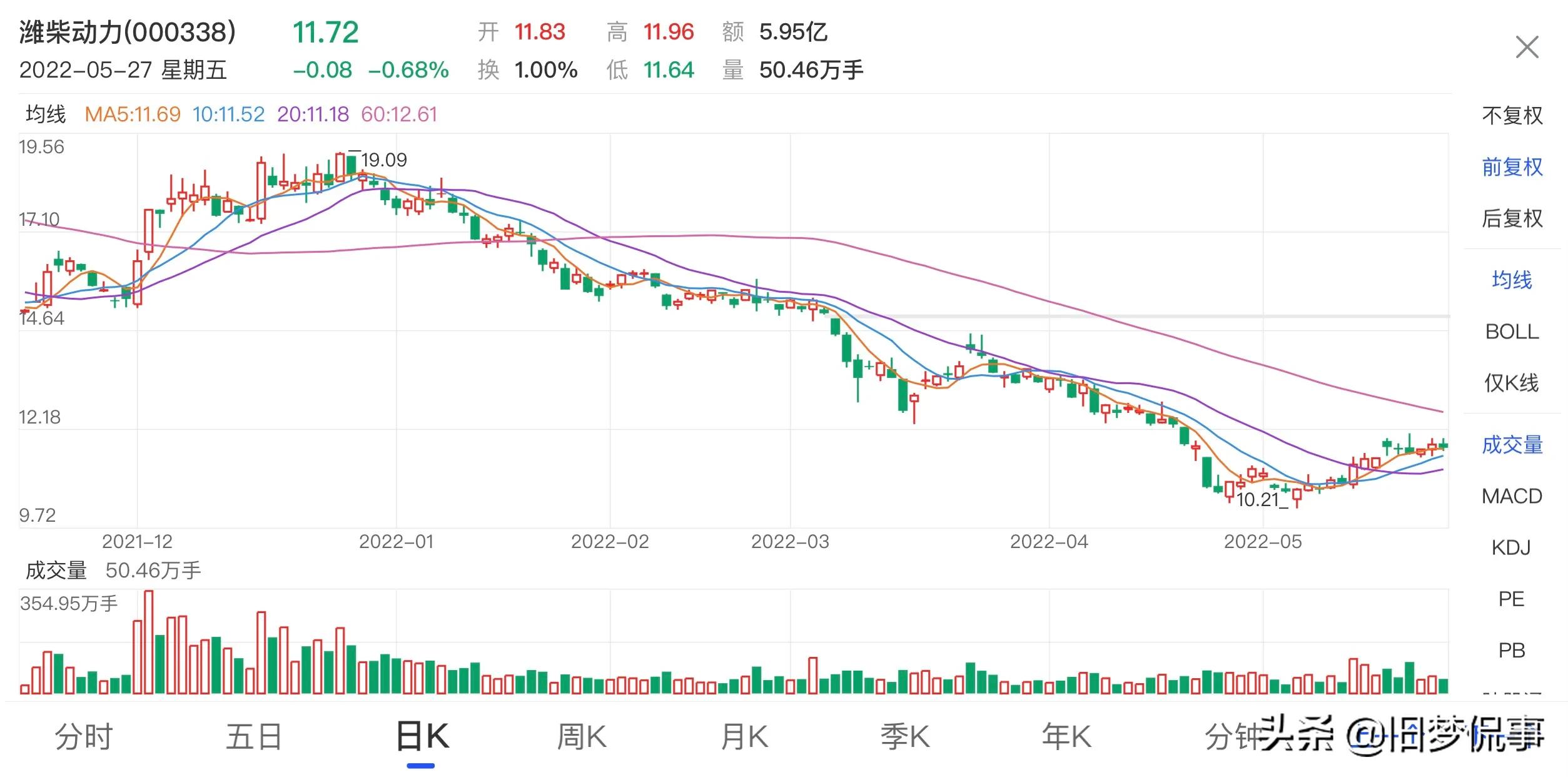Select the 日K daily candlestick tab
This screenshot has height=777, width=1568.
422,736
